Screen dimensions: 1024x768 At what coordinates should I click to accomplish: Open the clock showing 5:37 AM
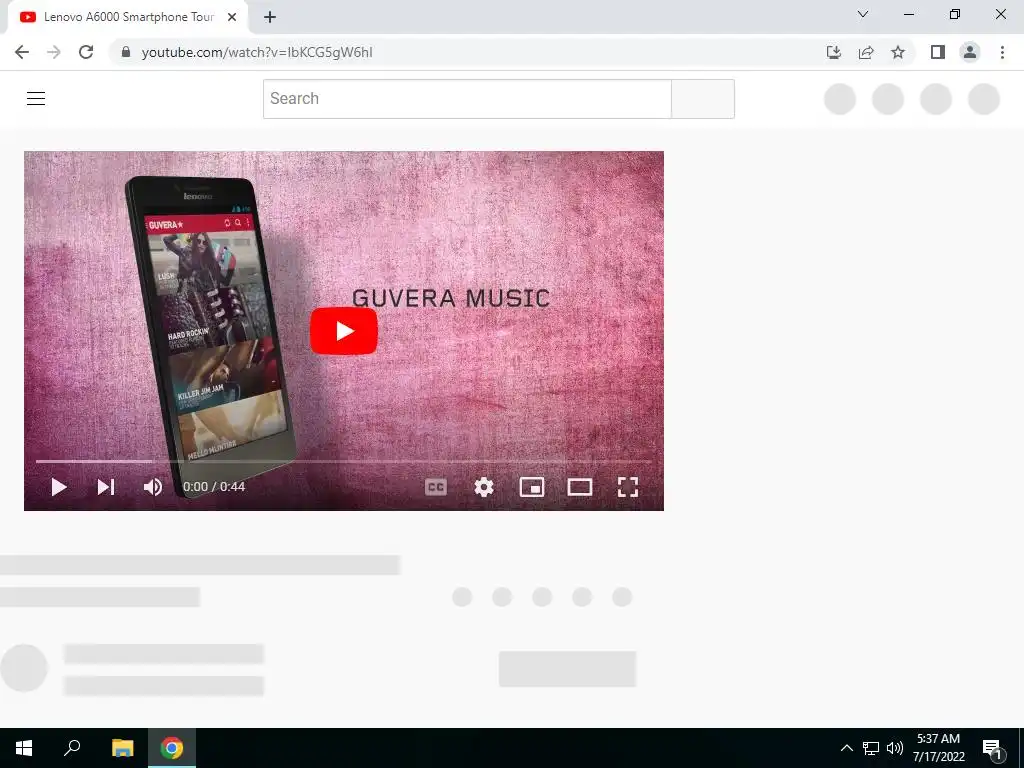(x=938, y=748)
